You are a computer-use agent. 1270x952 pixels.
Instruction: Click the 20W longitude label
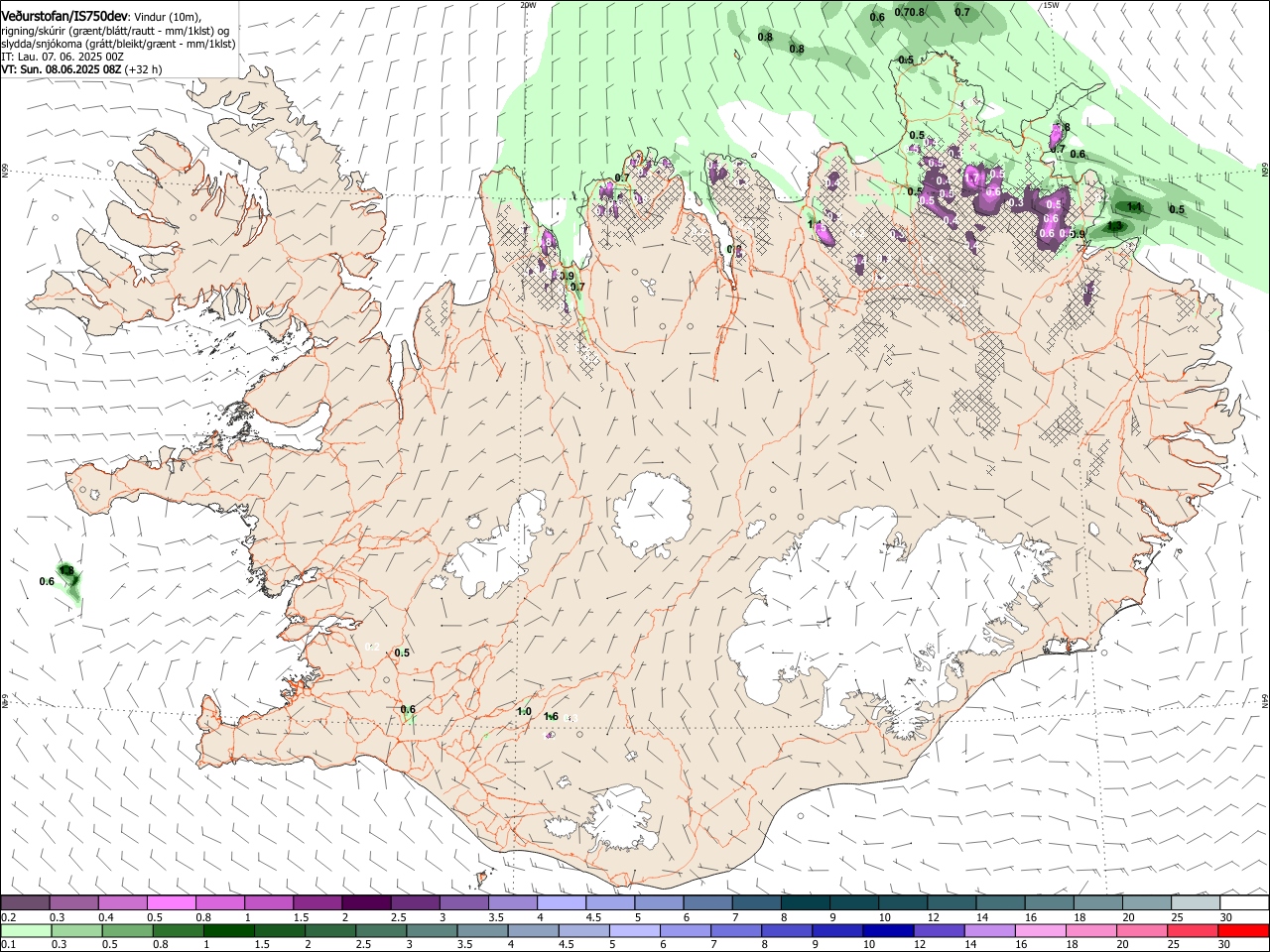[528, 5]
